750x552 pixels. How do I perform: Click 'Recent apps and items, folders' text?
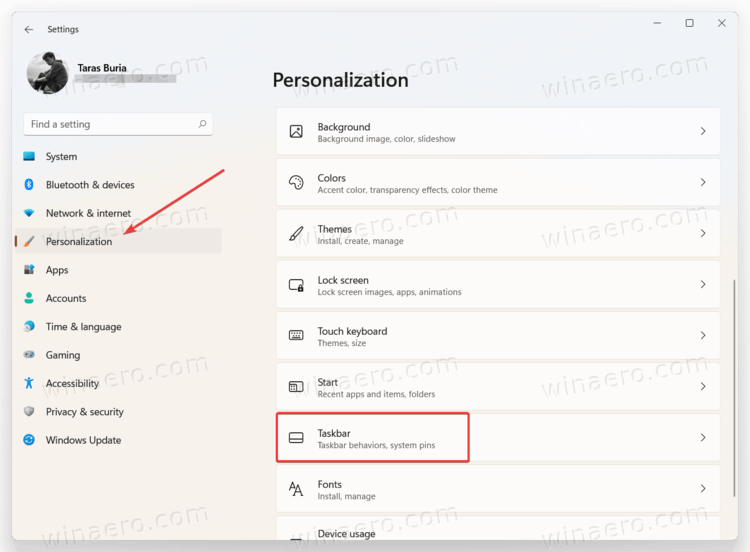(376, 394)
